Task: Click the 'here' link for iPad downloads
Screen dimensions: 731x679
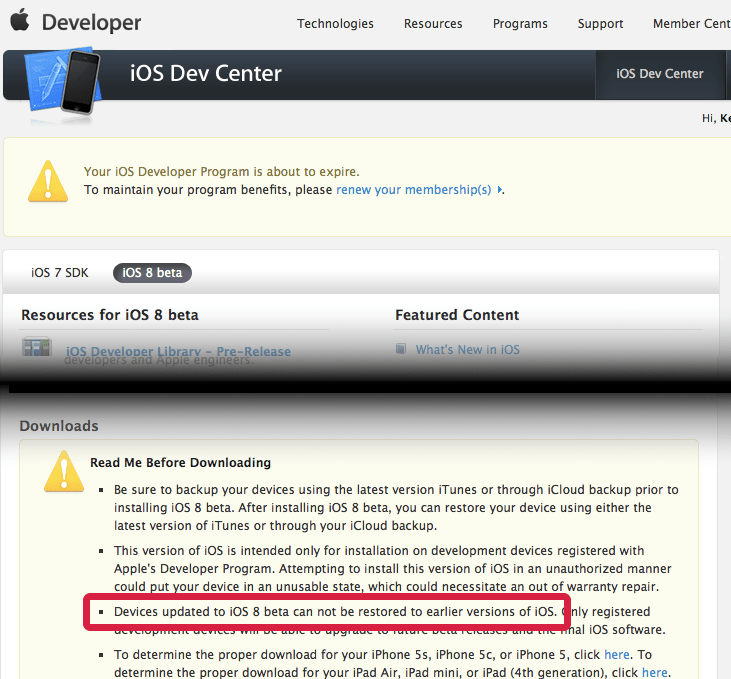Action: 655,672
